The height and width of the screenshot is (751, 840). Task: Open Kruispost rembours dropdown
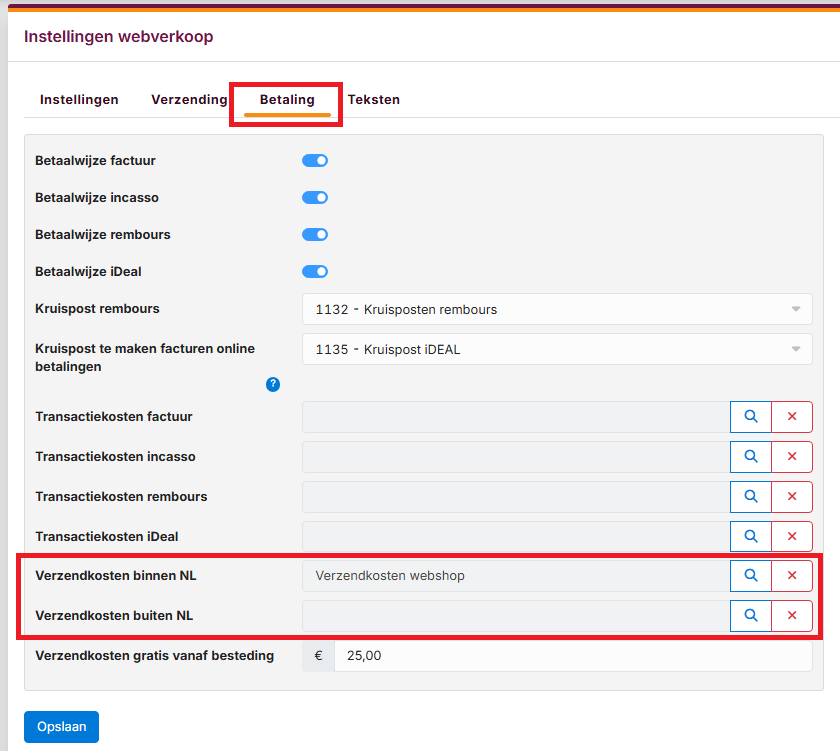click(x=557, y=310)
